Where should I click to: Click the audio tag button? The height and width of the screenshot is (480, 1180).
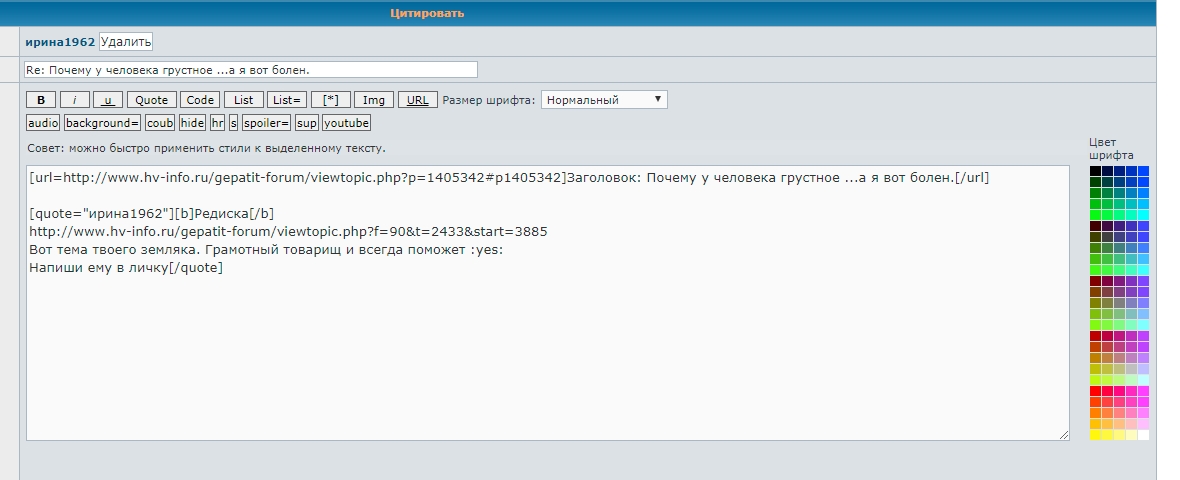(x=43, y=123)
